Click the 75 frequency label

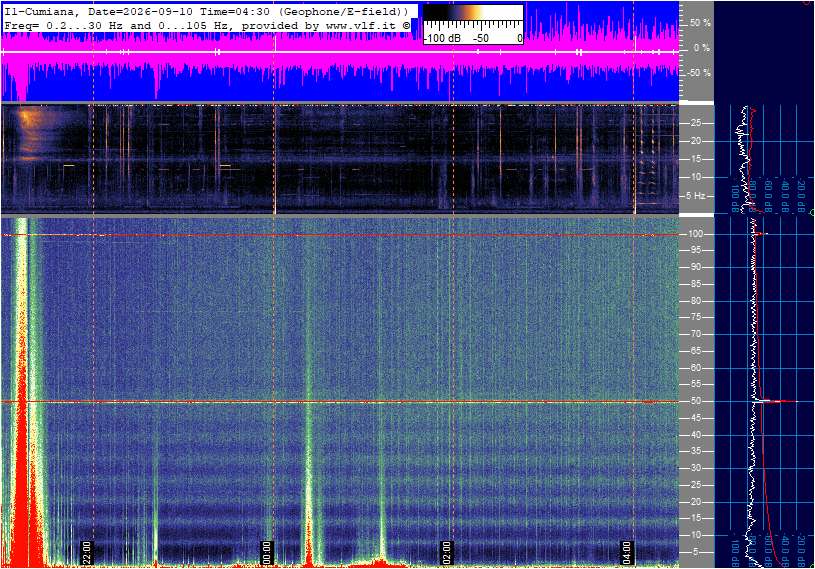pos(695,317)
